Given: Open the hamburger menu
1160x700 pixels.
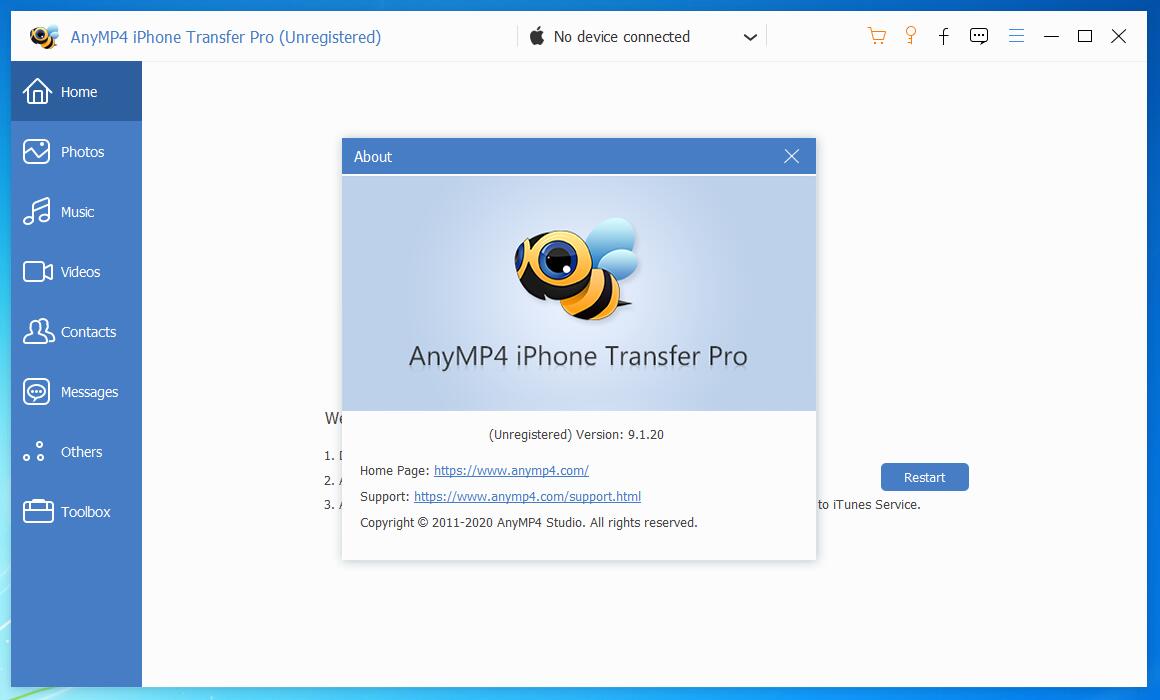Looking at the screenshot, I should [x=1016, y=35].
